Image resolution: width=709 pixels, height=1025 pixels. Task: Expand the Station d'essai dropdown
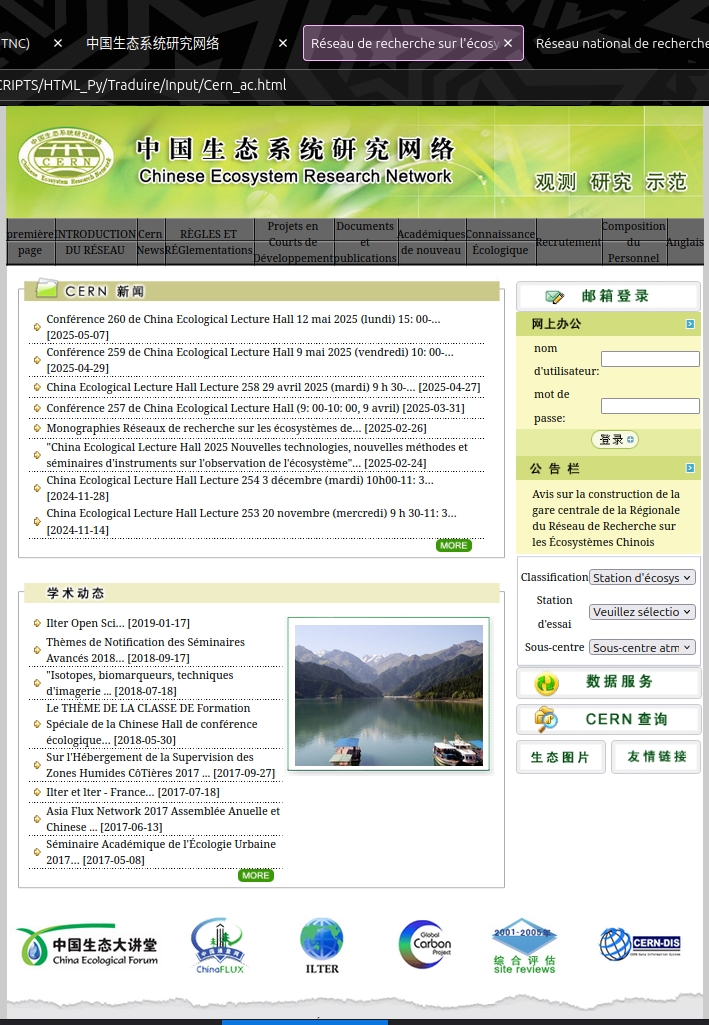(x=642, y=611)
